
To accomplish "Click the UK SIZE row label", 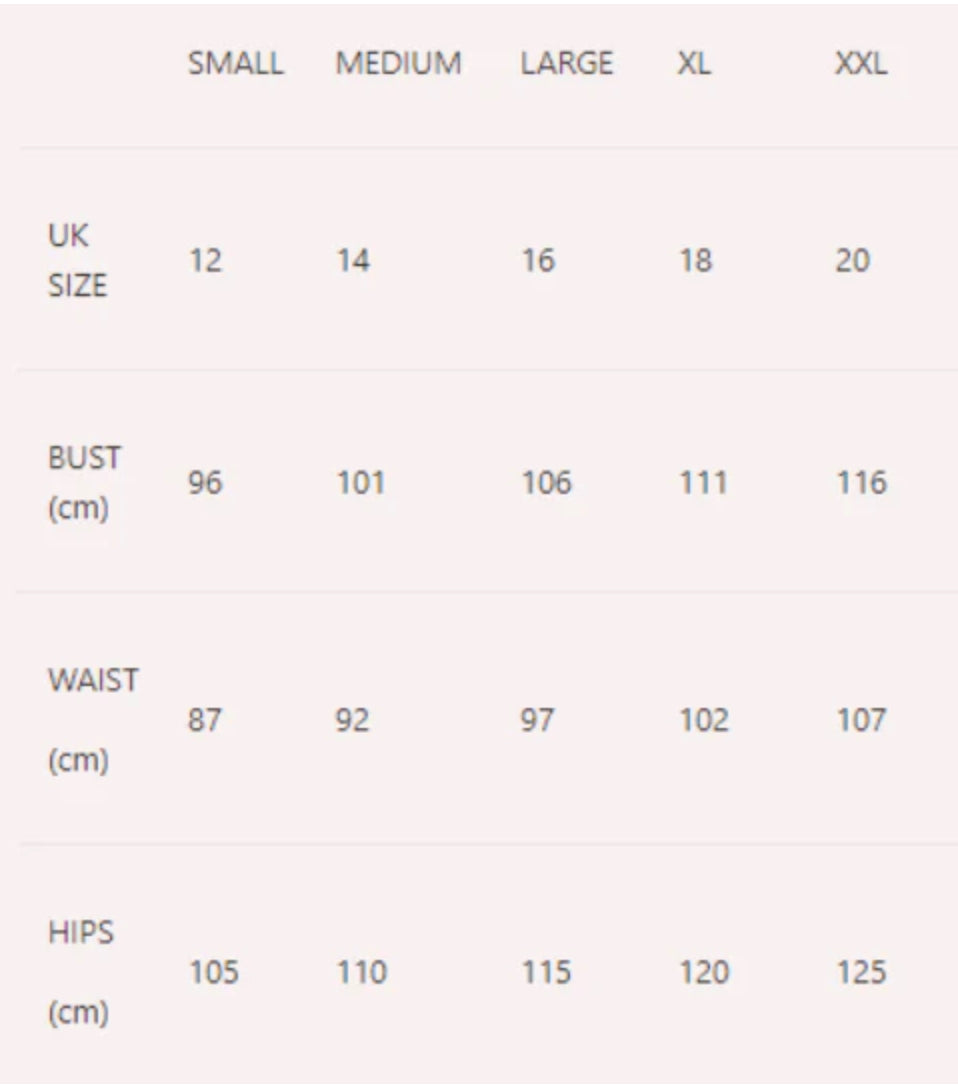I will tap(77, 260).
